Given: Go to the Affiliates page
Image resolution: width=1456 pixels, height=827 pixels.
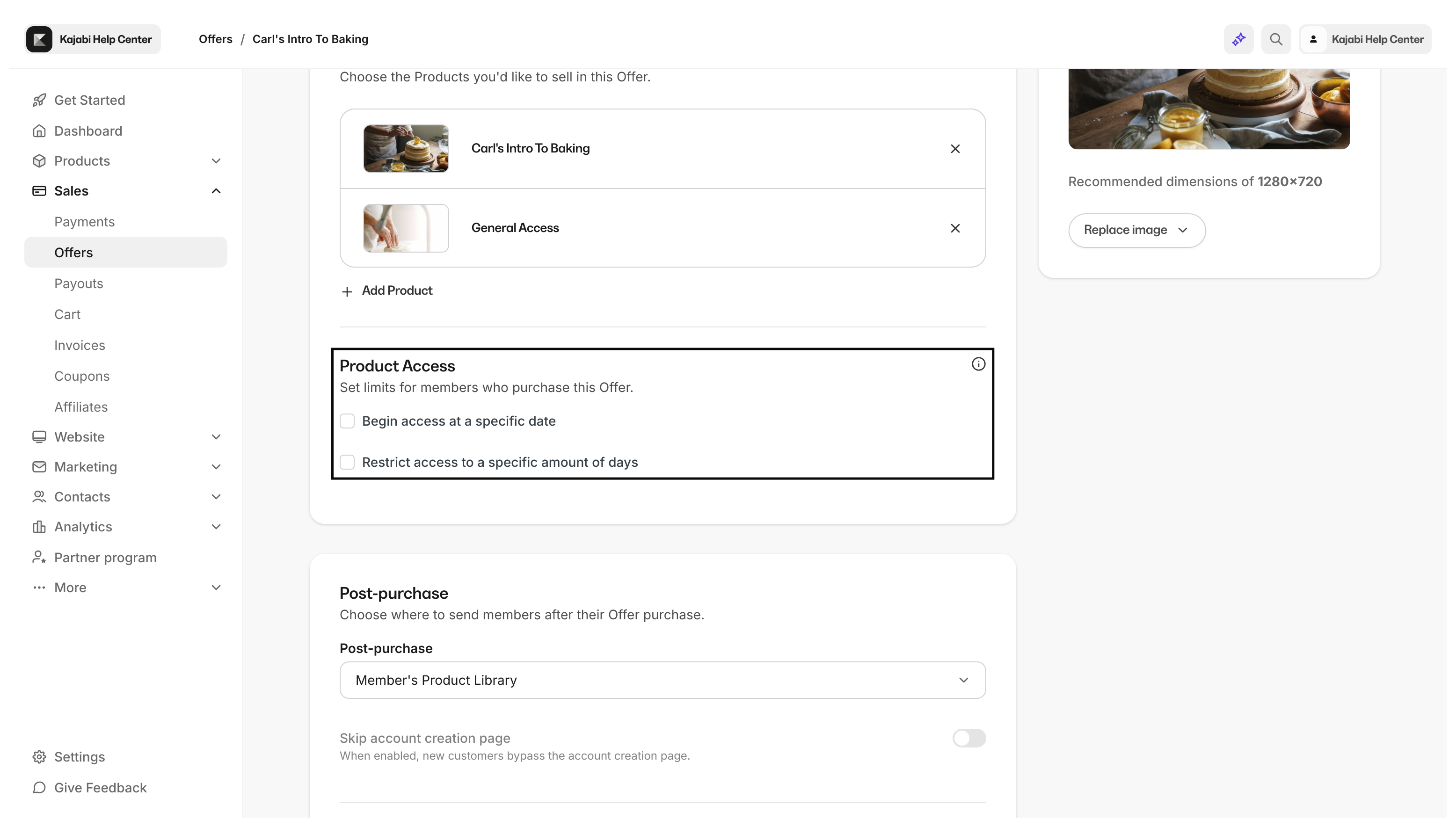Looking at the screenshot, I should pos(81,406).
